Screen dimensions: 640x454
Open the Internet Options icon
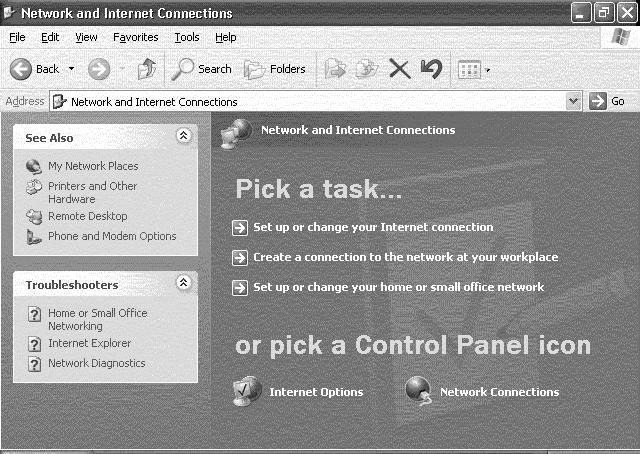pyautogui.click(x=247, y=391)
